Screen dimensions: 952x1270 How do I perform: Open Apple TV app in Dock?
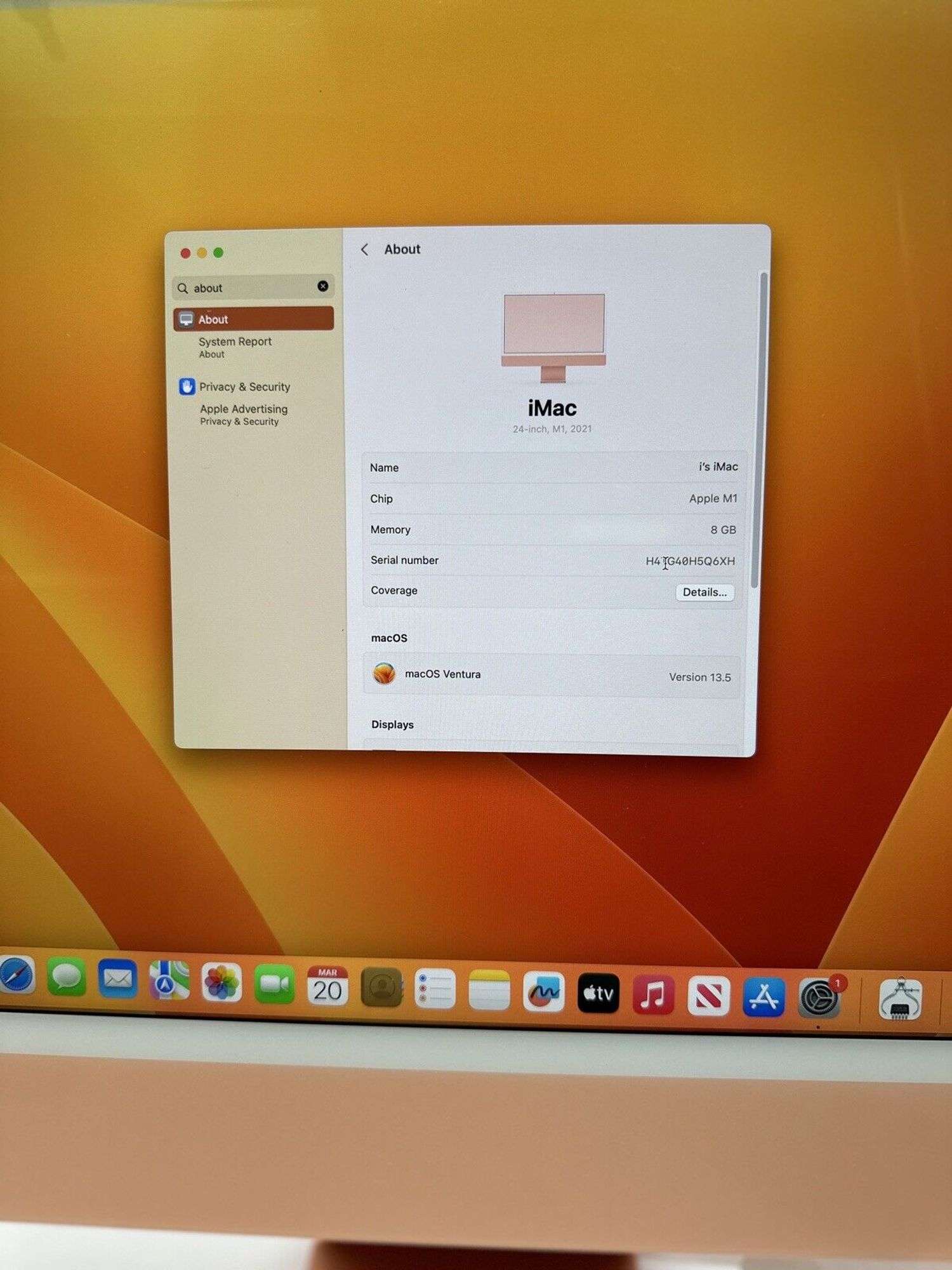[598, 994]
